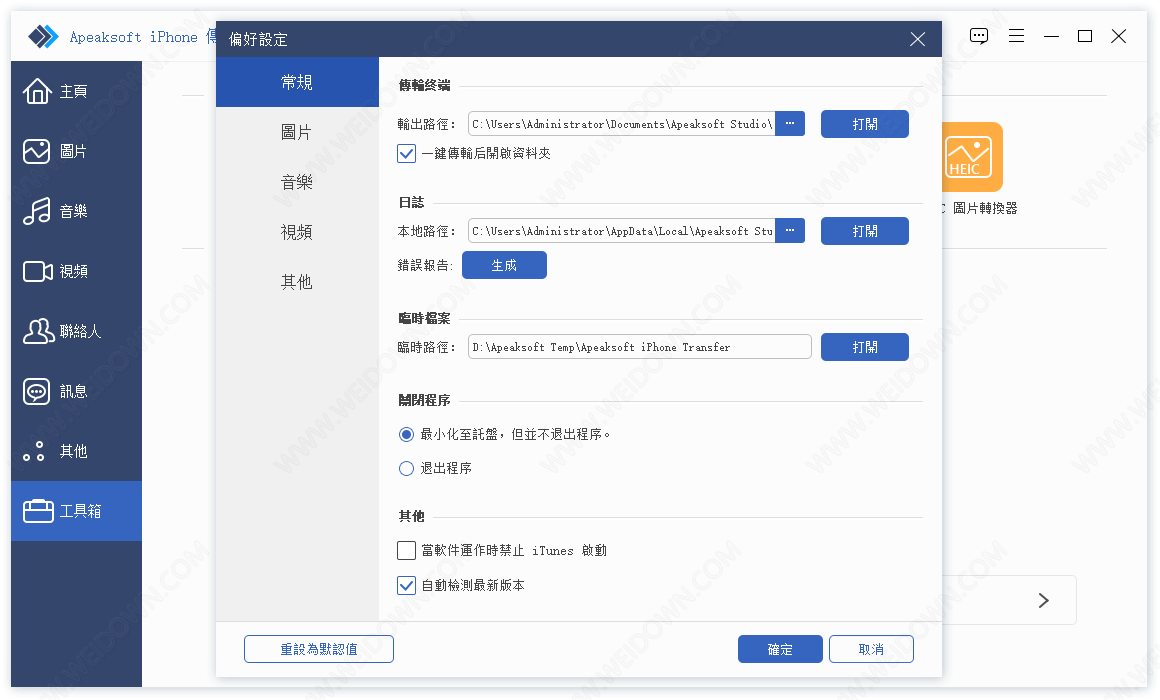Switch to the 其他 preferences tab

click(x=297, y=282)
